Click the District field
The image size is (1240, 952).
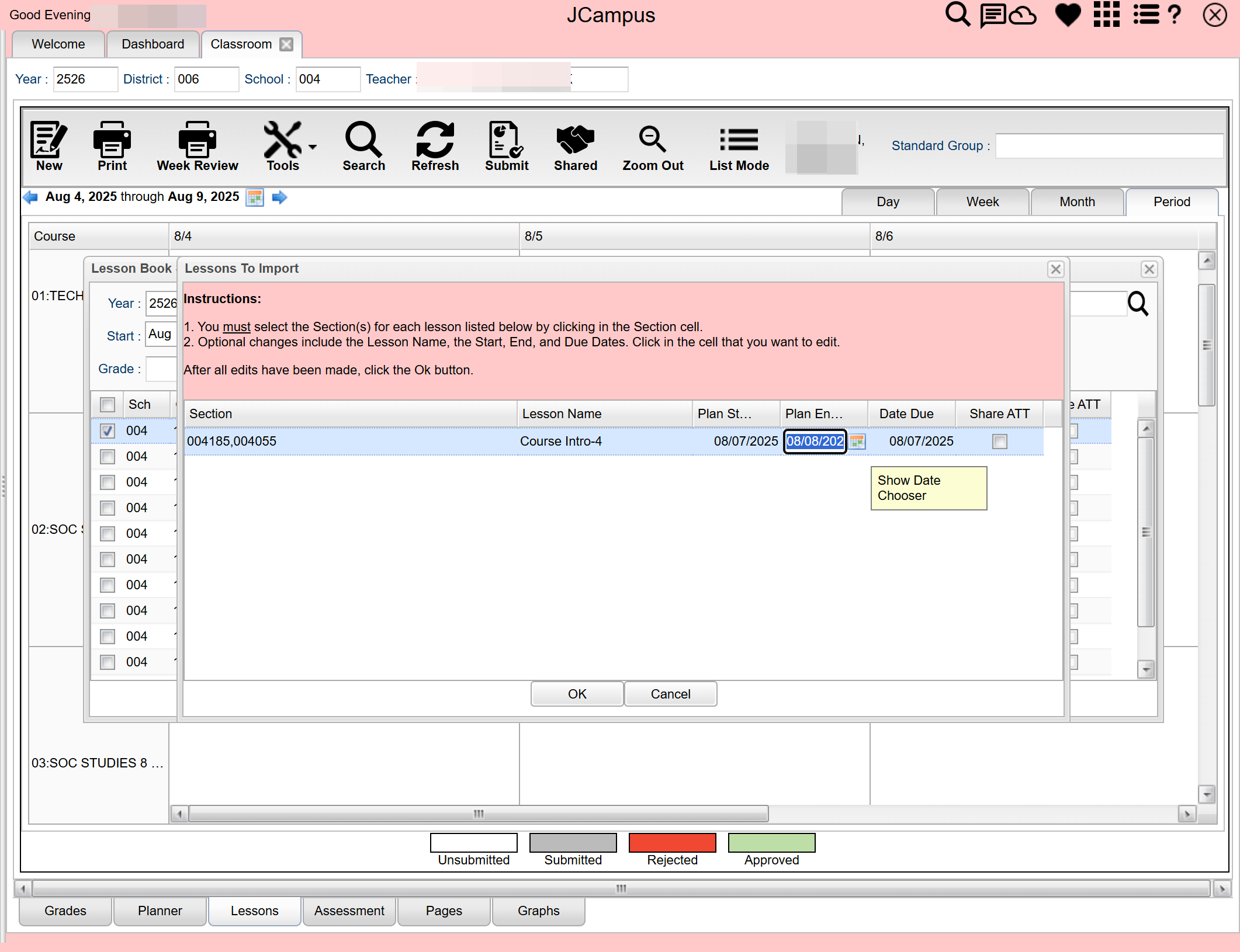point(206,79)
